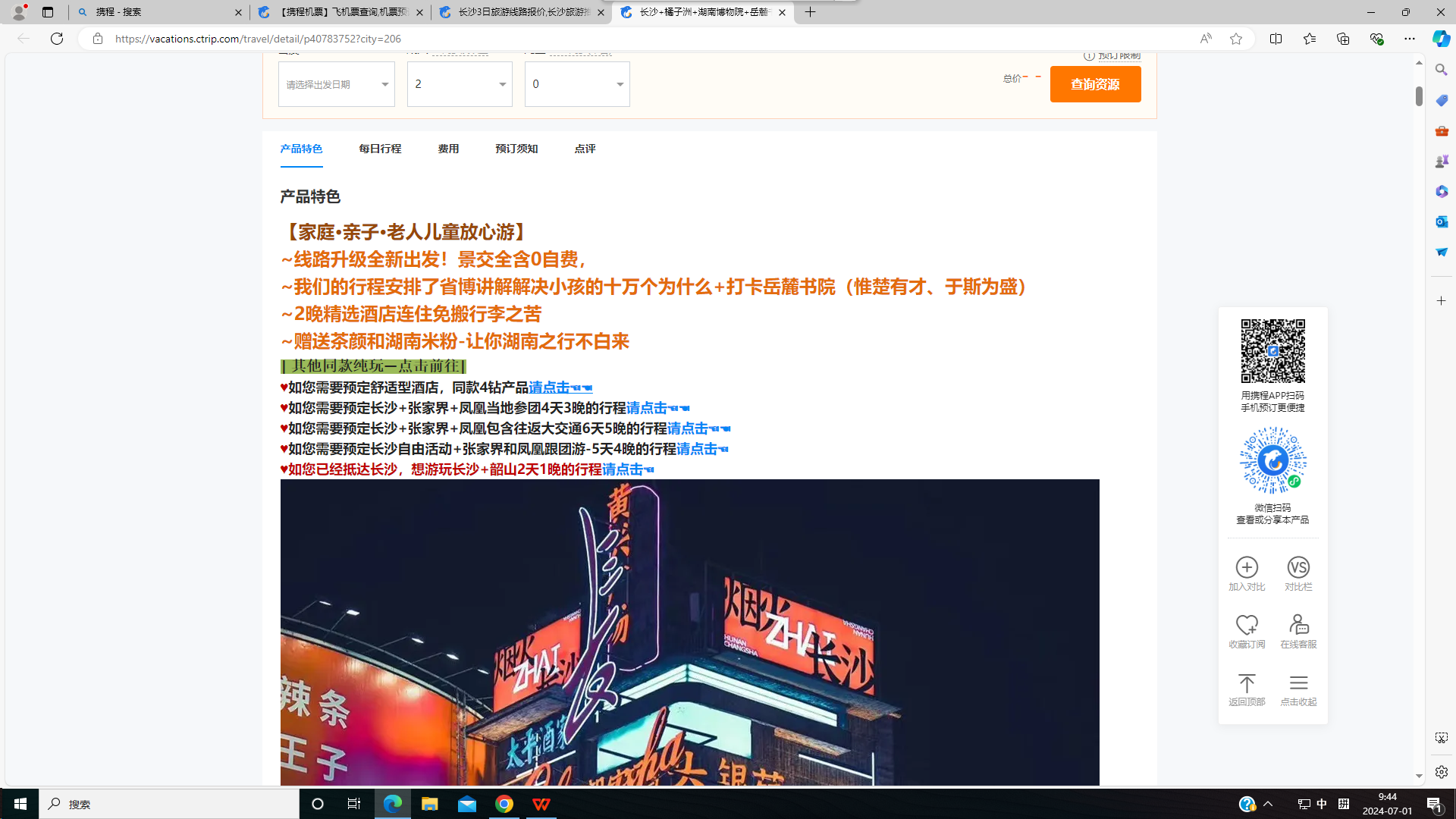Viewport: 1456px width, 819px height.
Task: Expand the departure date 请选择出发日期 dropdown
Action: pos(336,84)
